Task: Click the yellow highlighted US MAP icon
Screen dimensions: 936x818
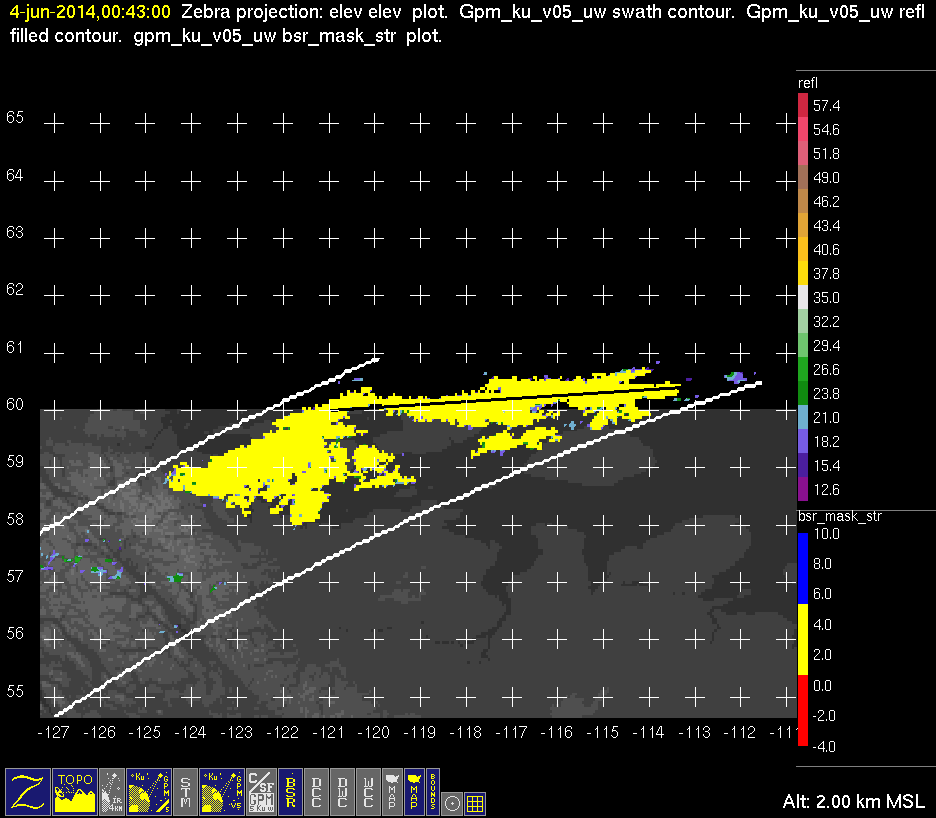Action: (413, 790)
